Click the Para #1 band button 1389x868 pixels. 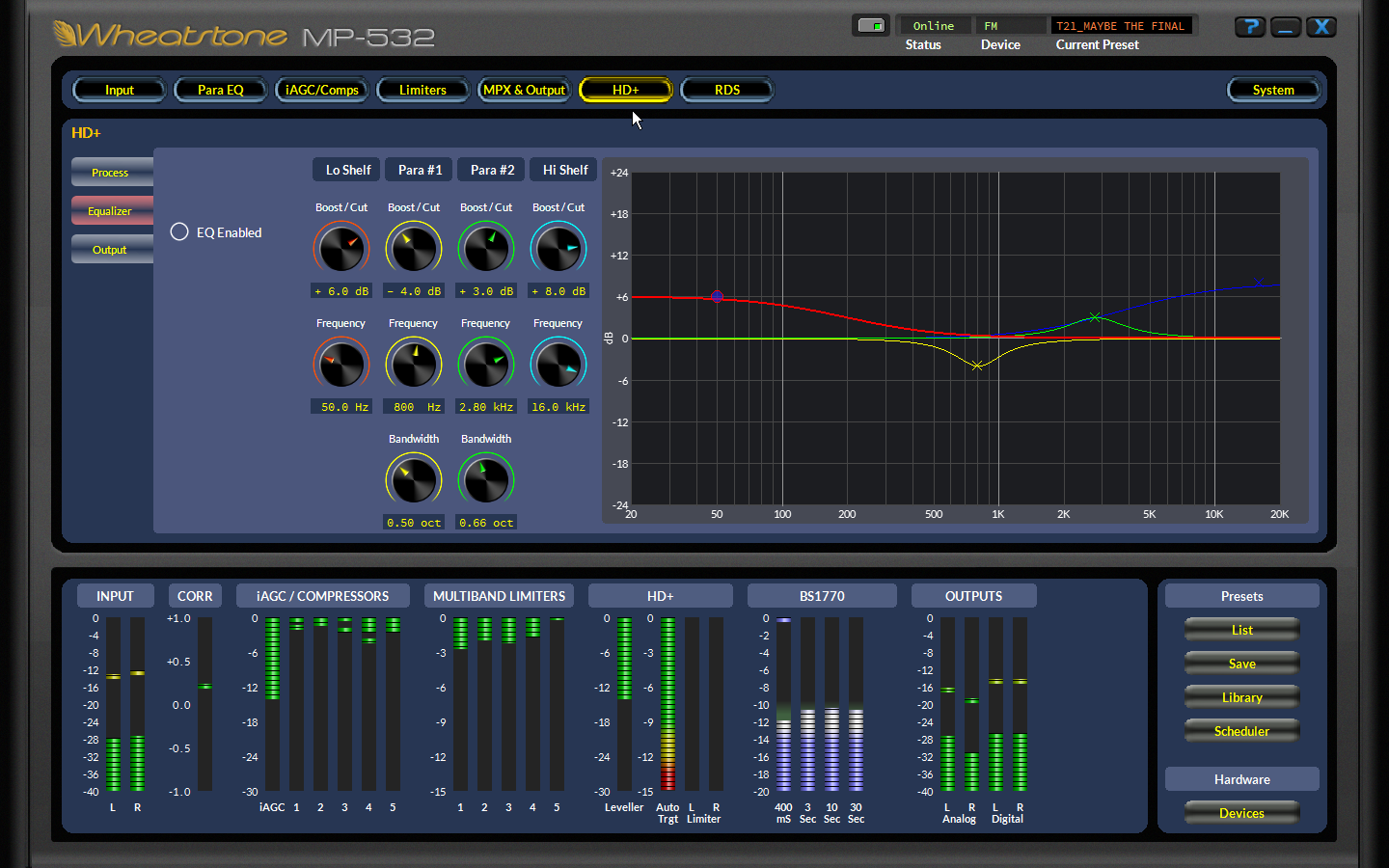click(x=420, y=170)
